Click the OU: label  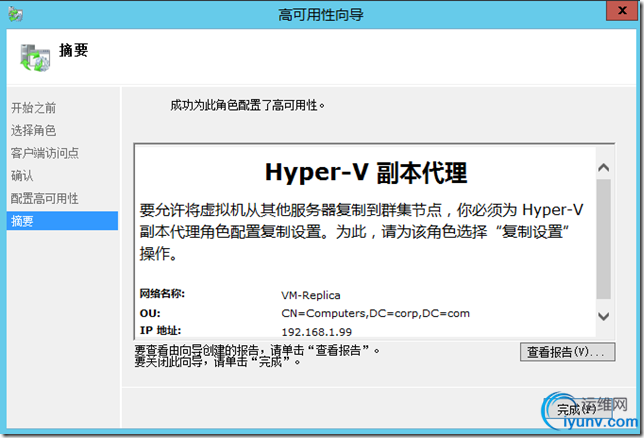pyautogui.click(x=150, y=314)
